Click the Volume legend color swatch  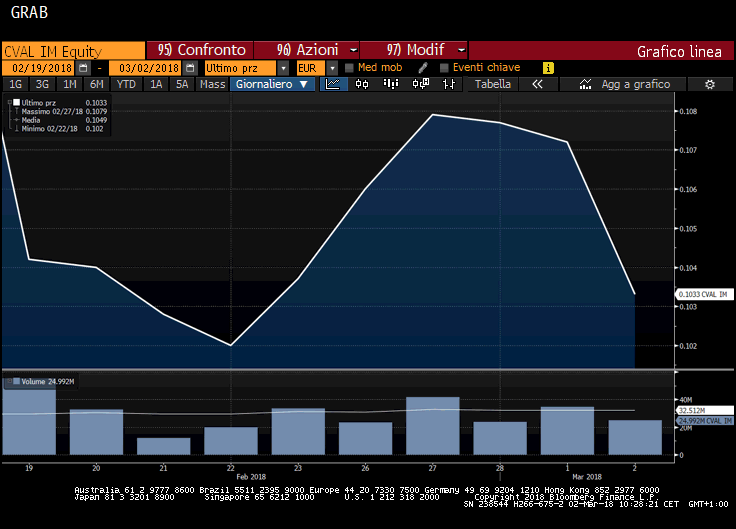click(x=8, y=381)
